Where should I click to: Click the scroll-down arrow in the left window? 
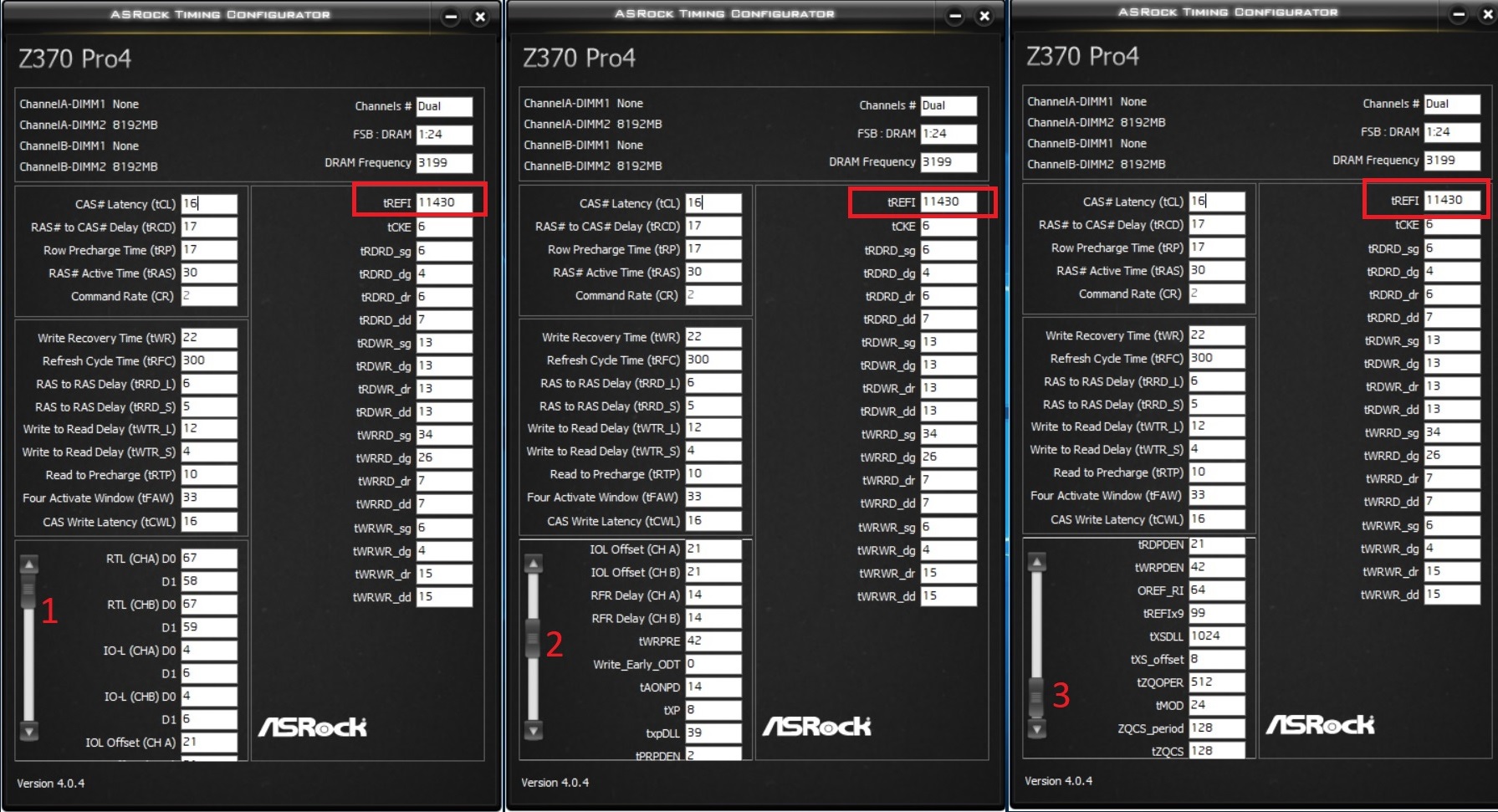tap(29, 732)
